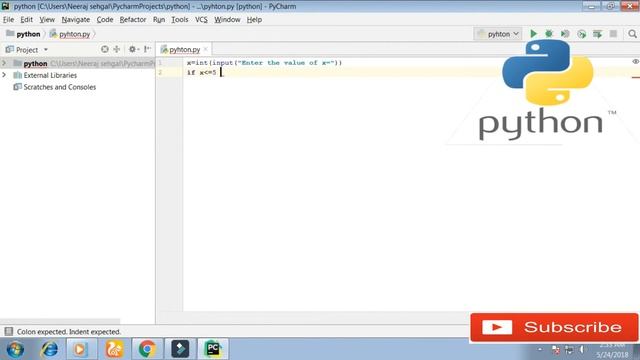
Task: Start debugging with the bug icon
Action: 549,34
